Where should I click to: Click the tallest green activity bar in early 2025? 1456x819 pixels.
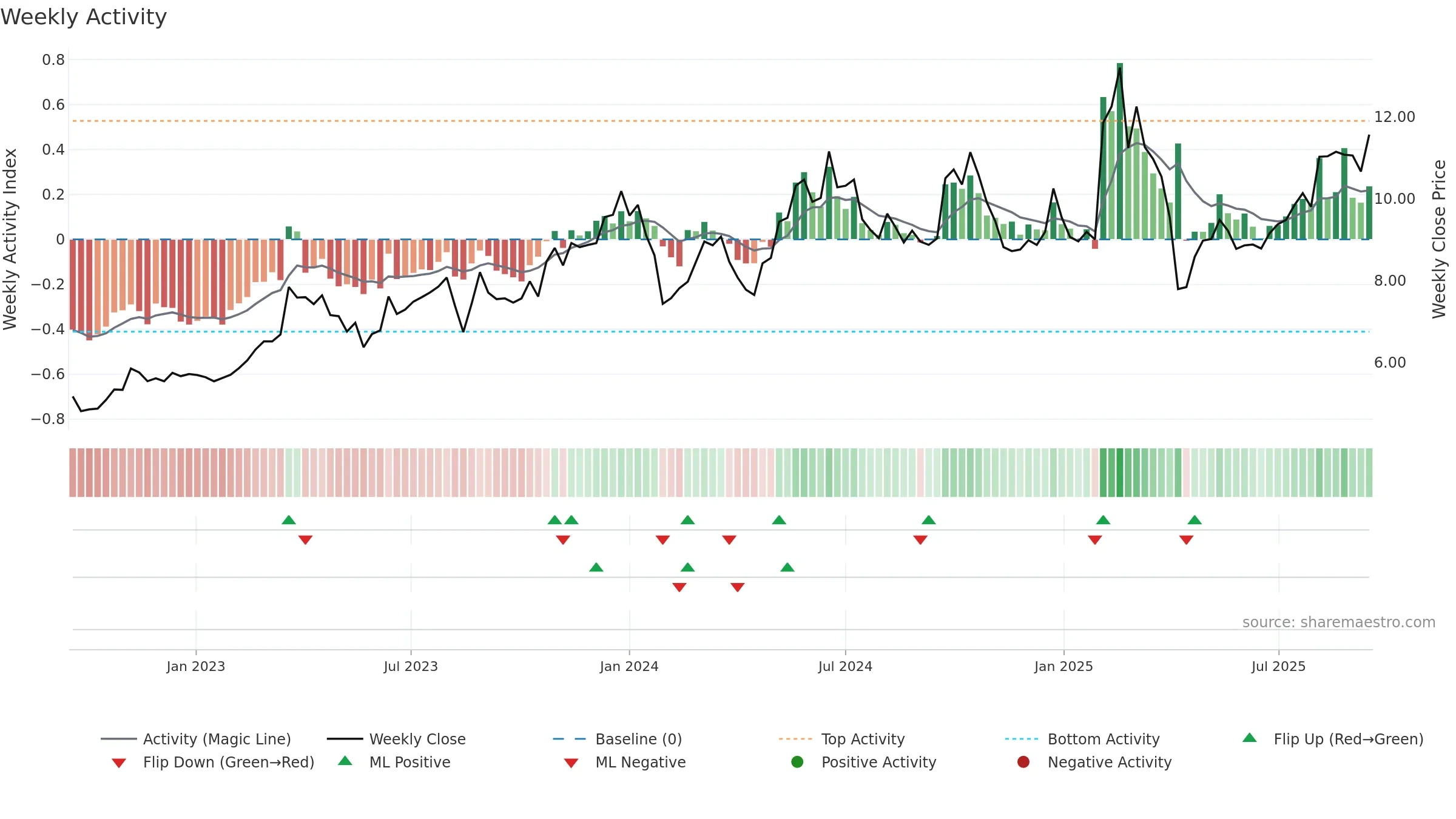coord(1120,151)
